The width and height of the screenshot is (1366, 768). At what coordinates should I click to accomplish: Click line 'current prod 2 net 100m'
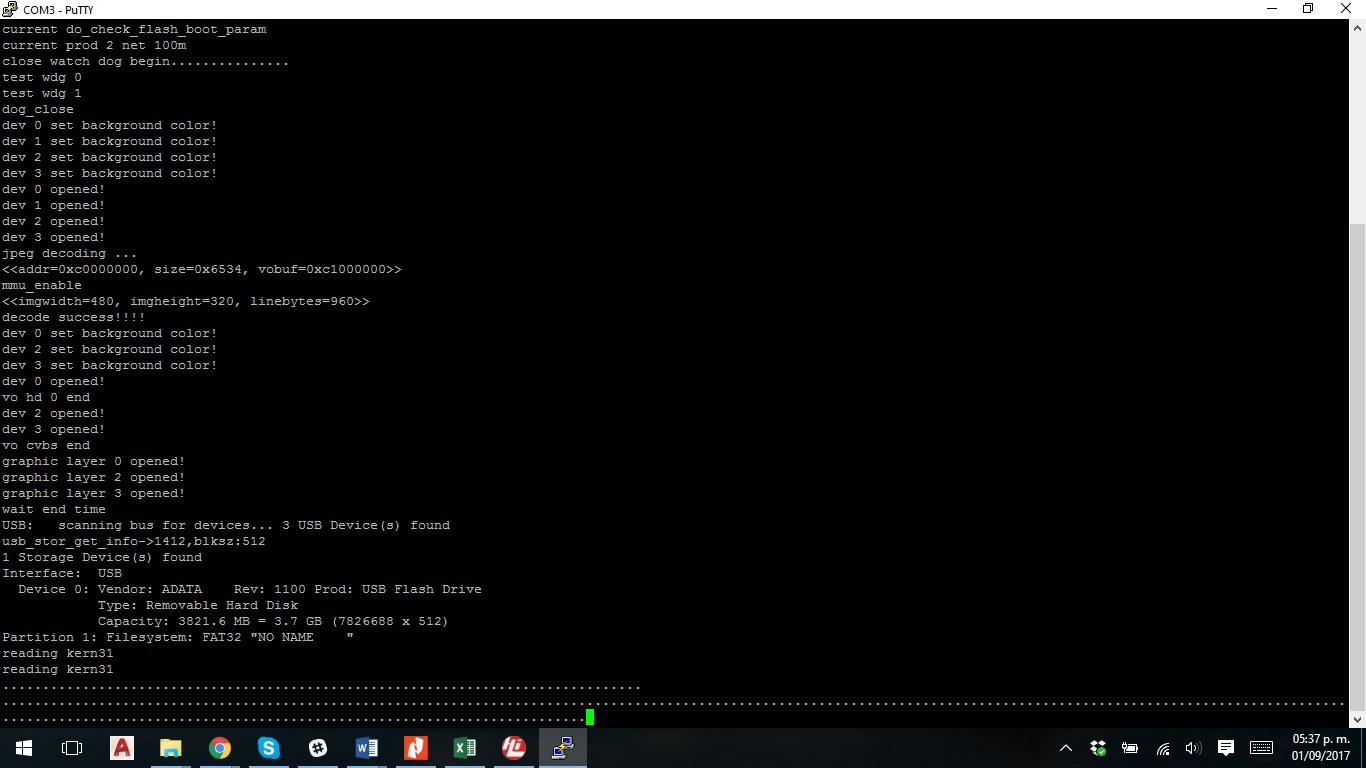pyautogui.click(x=94, y=45)
